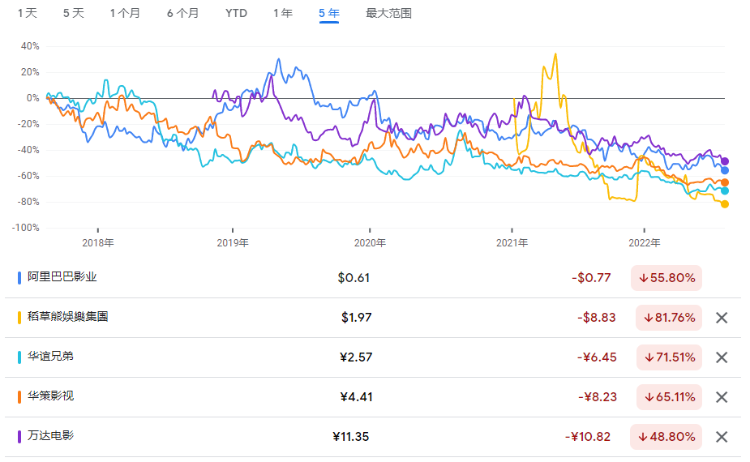
Task: Select the 1 天 time range tab
Action: point(27,13)
